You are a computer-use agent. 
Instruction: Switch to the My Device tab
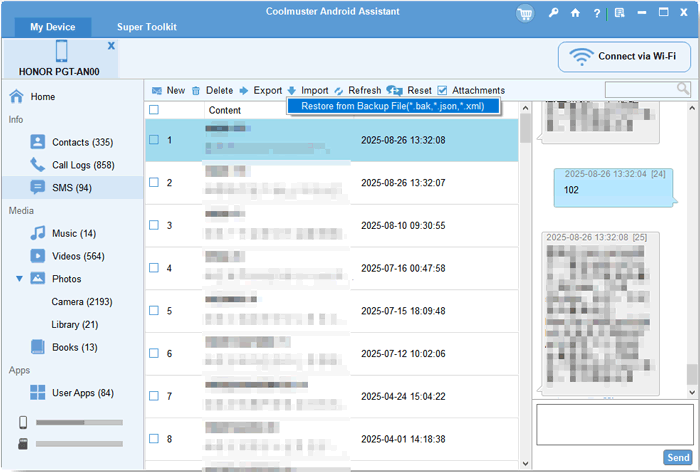(53, 27)
